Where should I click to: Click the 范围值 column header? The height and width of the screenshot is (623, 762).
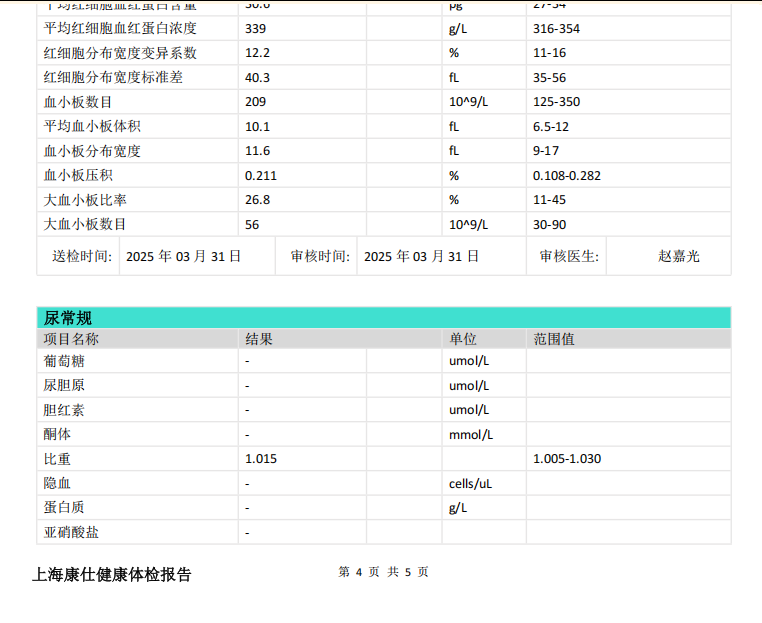tap(554, 339)
